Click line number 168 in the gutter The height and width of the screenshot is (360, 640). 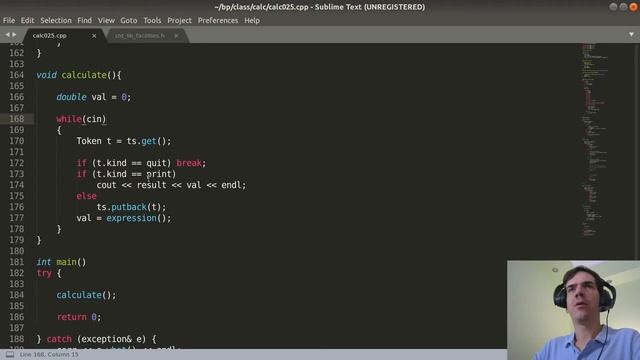pos(16,119)
